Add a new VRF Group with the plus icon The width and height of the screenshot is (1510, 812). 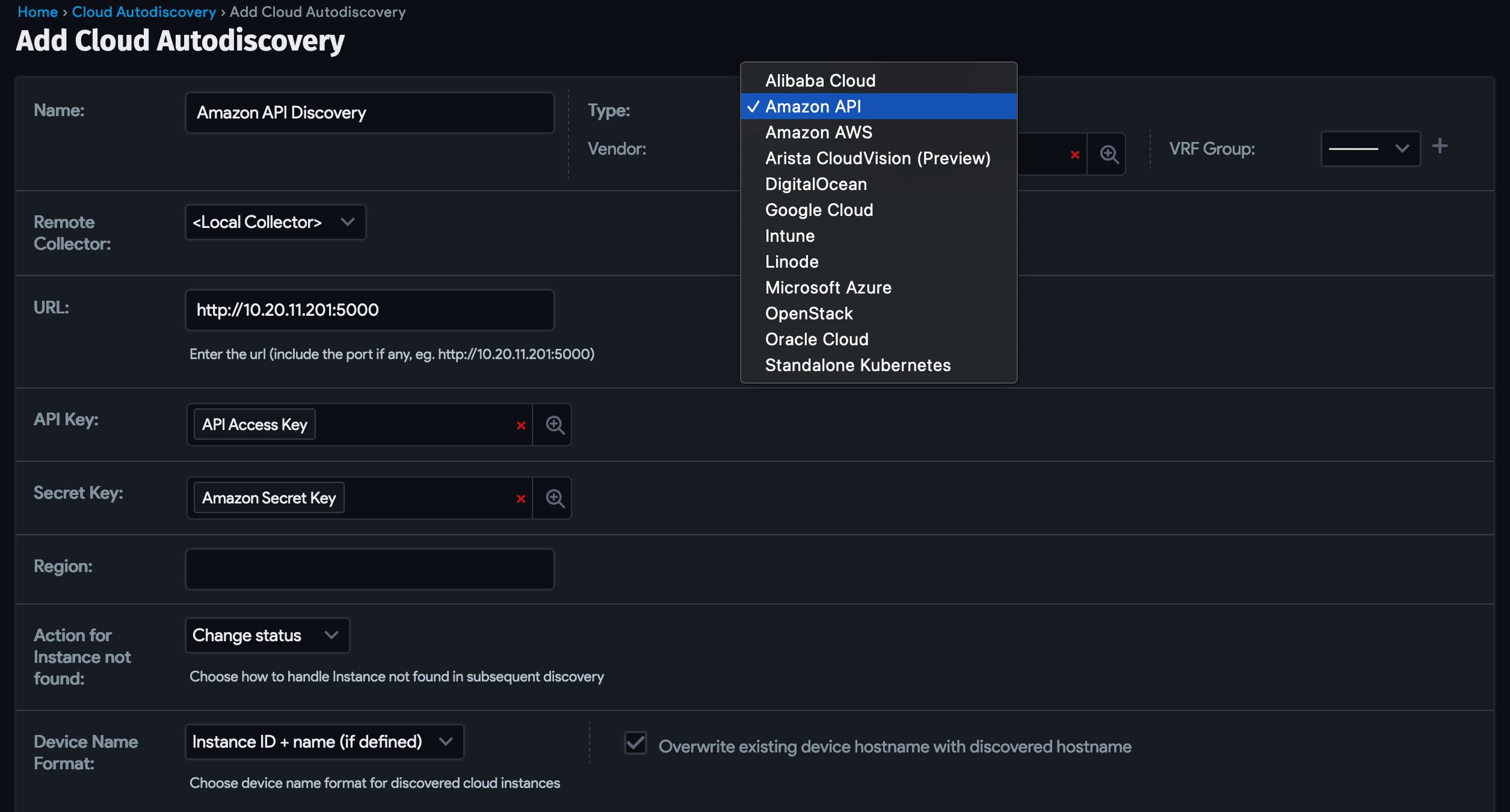click(1440, 146)
